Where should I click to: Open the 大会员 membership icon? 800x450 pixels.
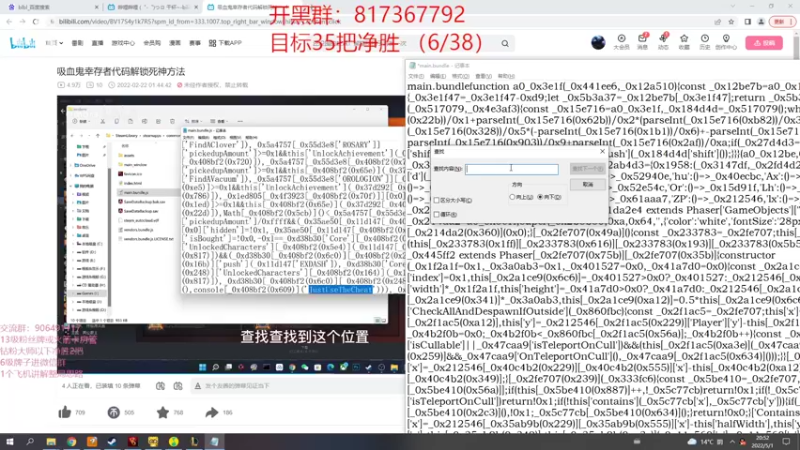(x=621, y=42)
